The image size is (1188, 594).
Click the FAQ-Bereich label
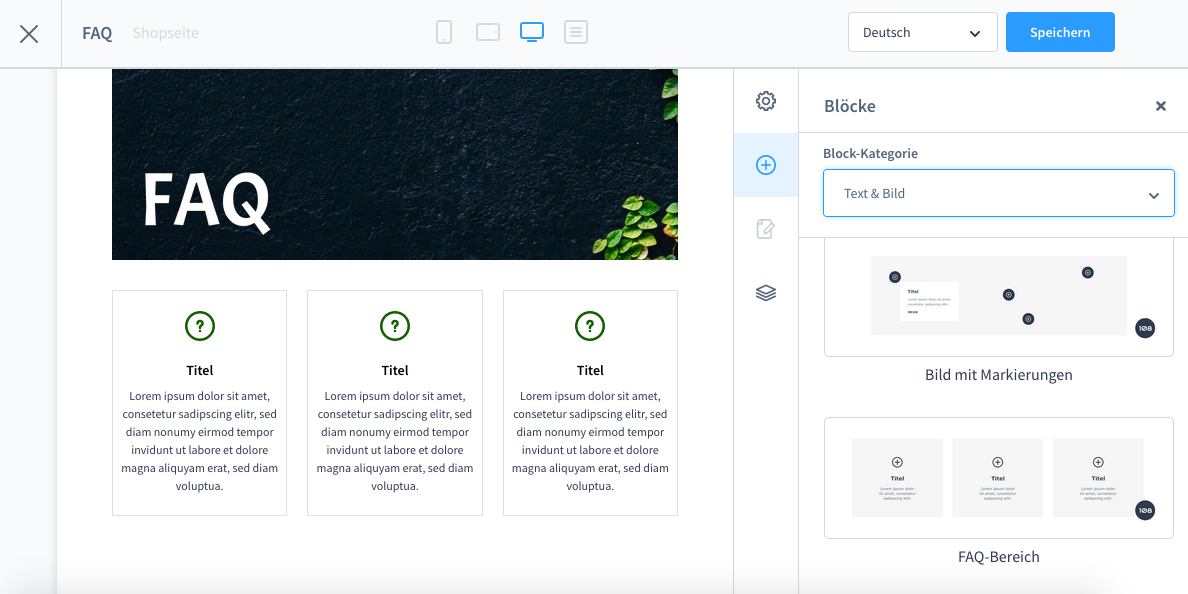pos(999,558)
